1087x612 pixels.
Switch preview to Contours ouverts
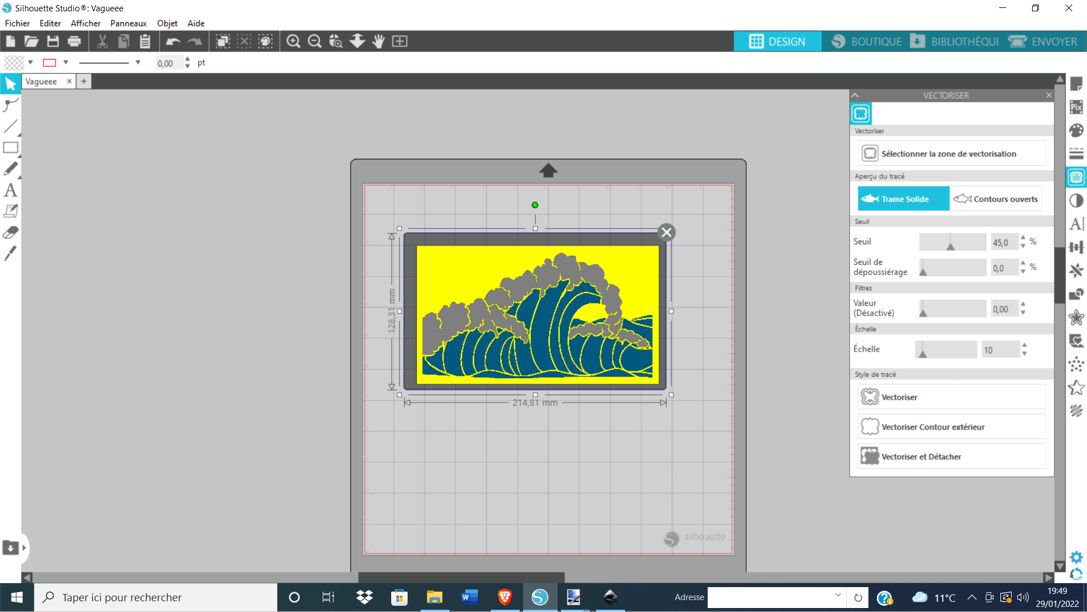coord(996,199)
